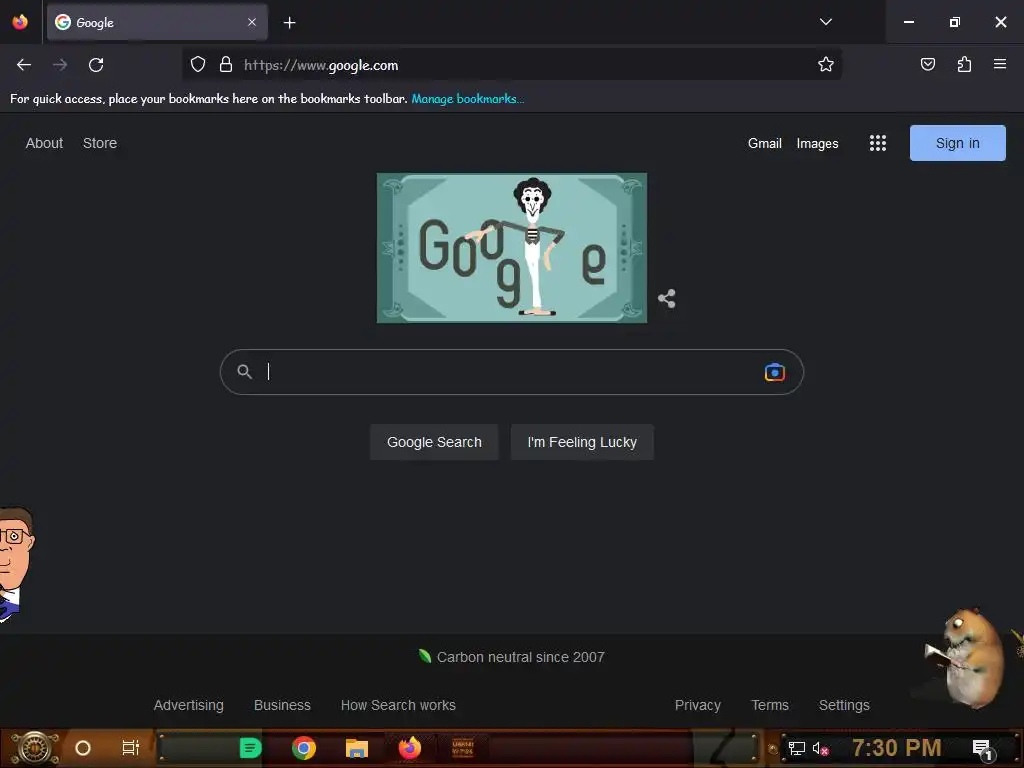The image size is (1024, 768).
Task: Open the Advertising footer link
Action: click(189, 705)
